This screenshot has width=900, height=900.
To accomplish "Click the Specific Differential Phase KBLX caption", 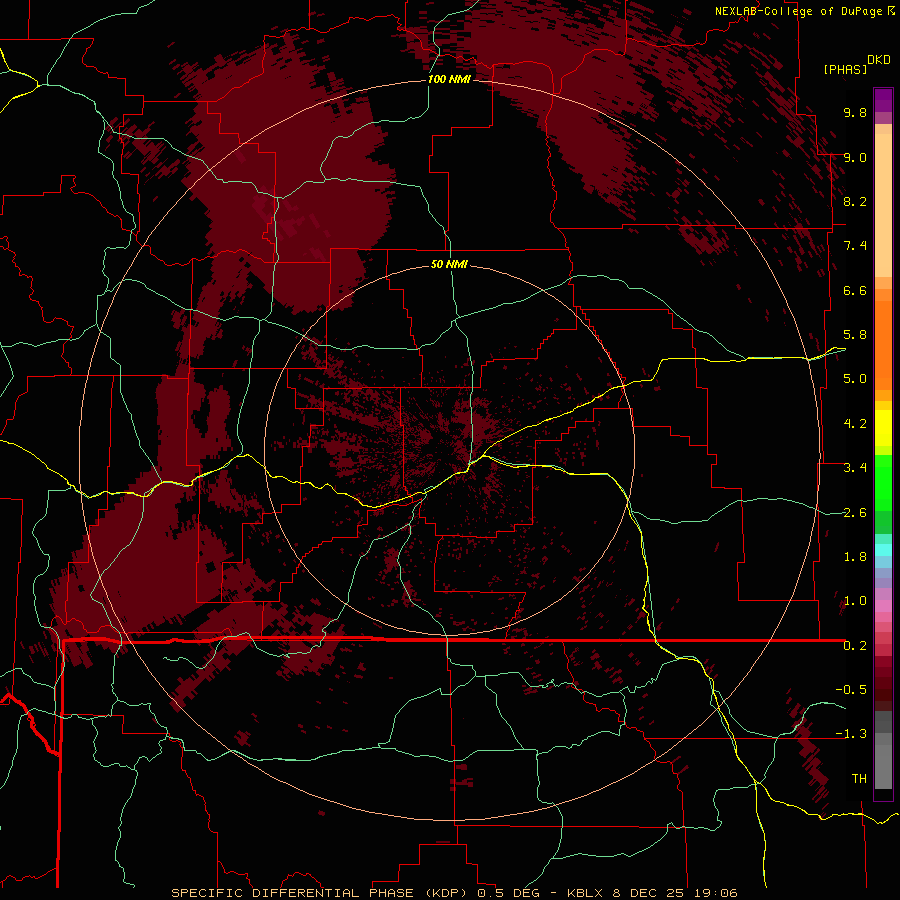I will pyautogui.click(x=454, y=893).
